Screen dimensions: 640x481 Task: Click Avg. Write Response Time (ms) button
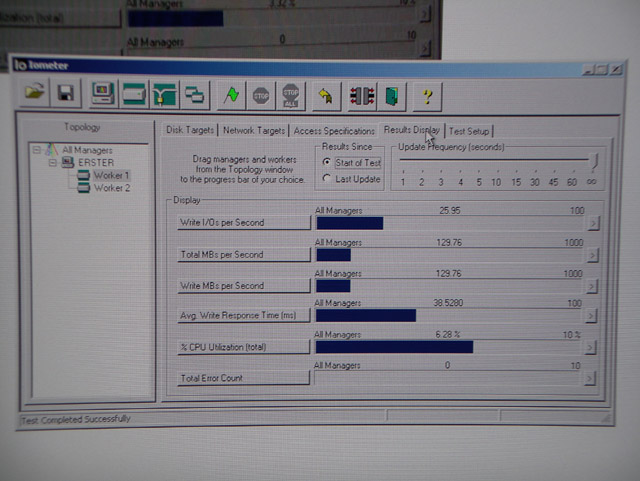click(x=243, y=315)
